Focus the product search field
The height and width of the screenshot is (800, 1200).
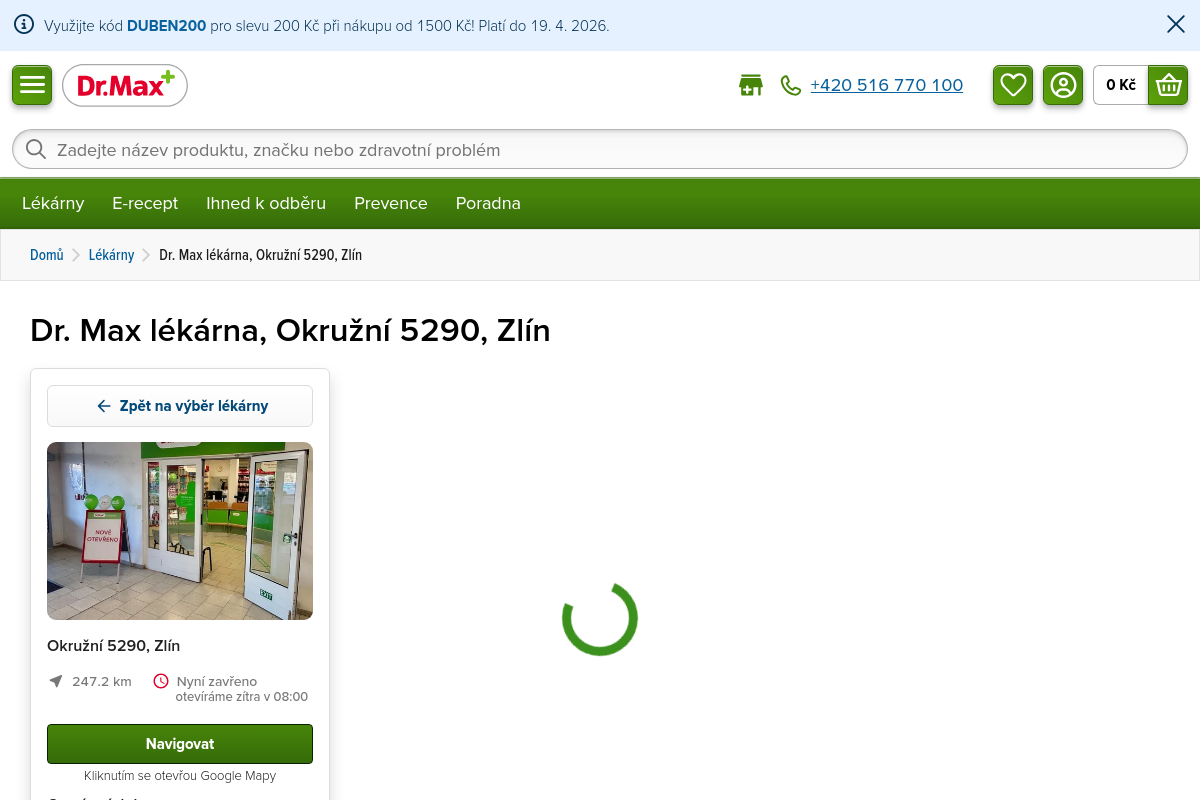pyautogui.click(x=600, y=150)
